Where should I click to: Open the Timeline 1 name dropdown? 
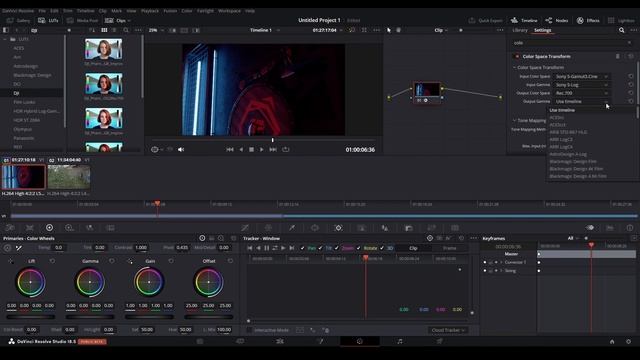265,30
